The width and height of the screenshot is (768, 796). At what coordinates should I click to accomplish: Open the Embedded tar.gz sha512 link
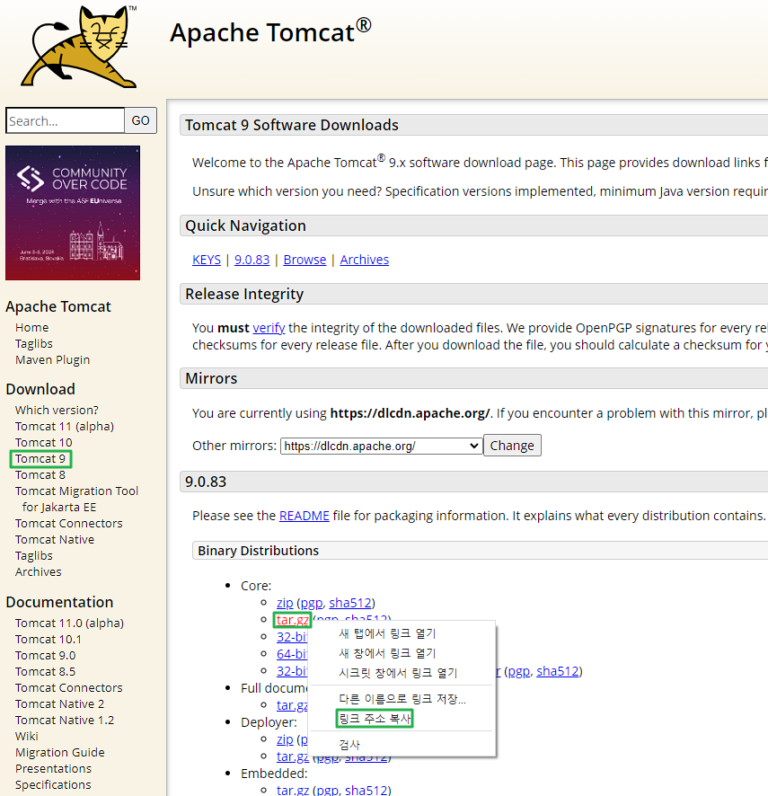[x=366, y=790]
